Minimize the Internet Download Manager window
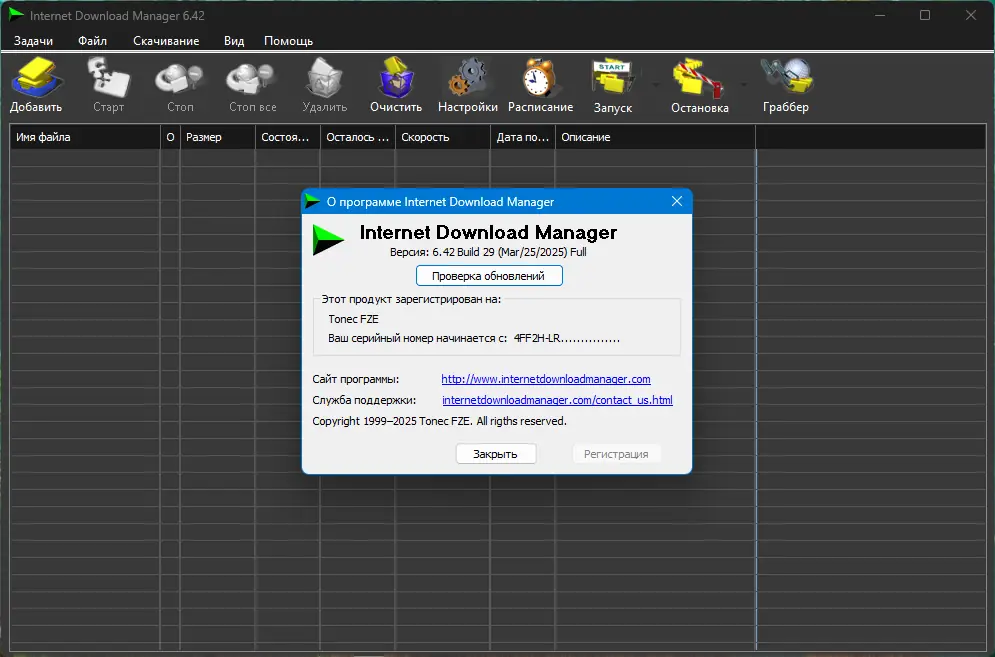The width and height of the screenshot is (995, 657). click(x=880, y=15)
